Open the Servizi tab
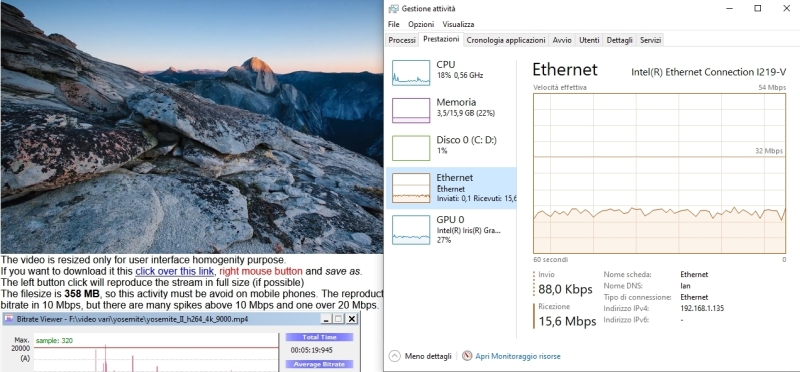 pos(651,40)
